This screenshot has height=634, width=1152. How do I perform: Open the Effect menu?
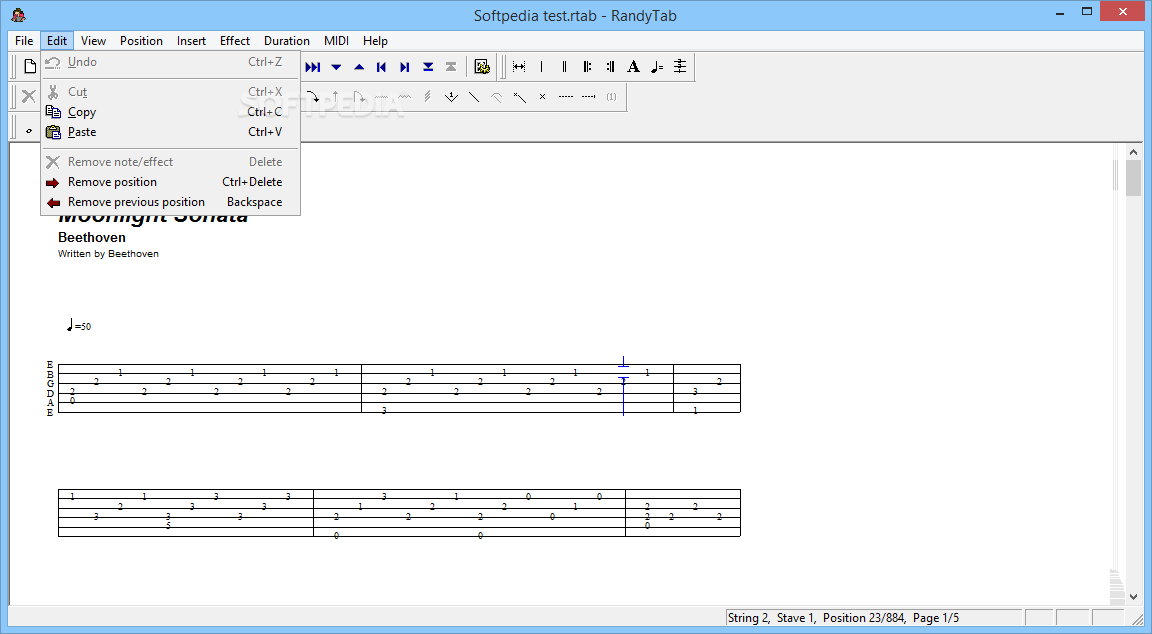coord(235,40)
